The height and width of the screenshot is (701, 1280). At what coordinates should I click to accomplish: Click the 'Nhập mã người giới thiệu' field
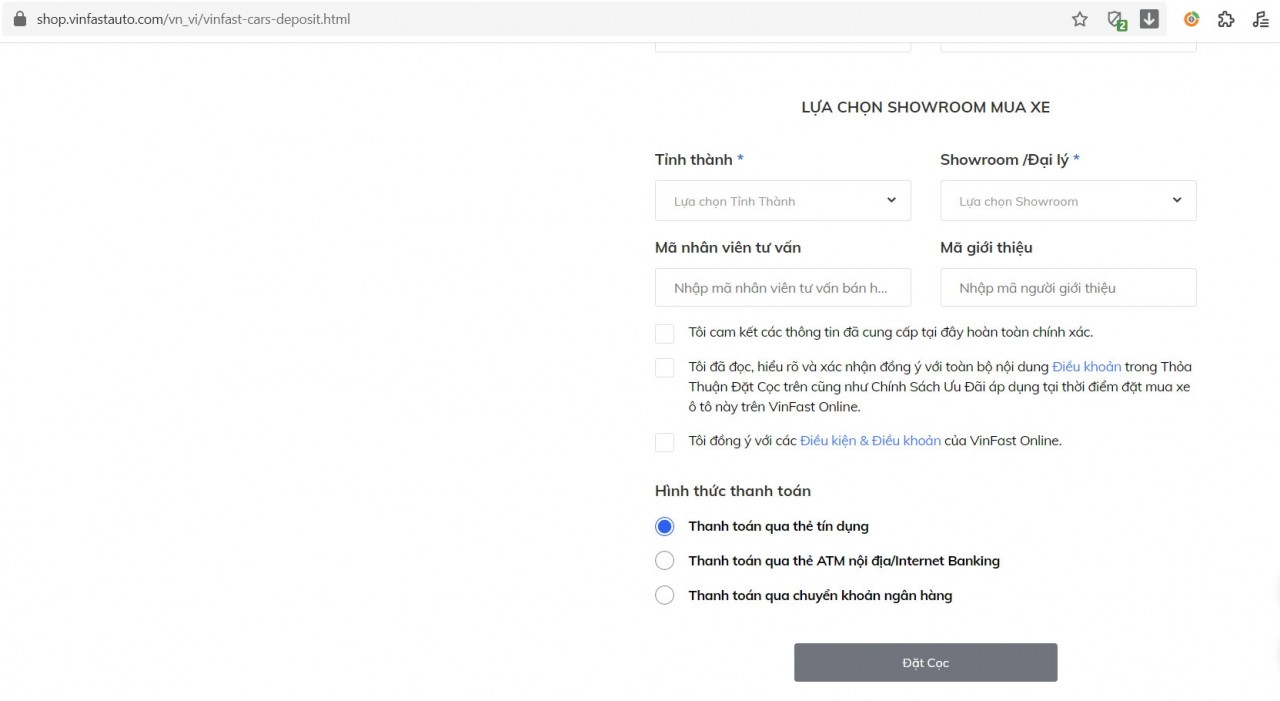(x=1067, y=288)
